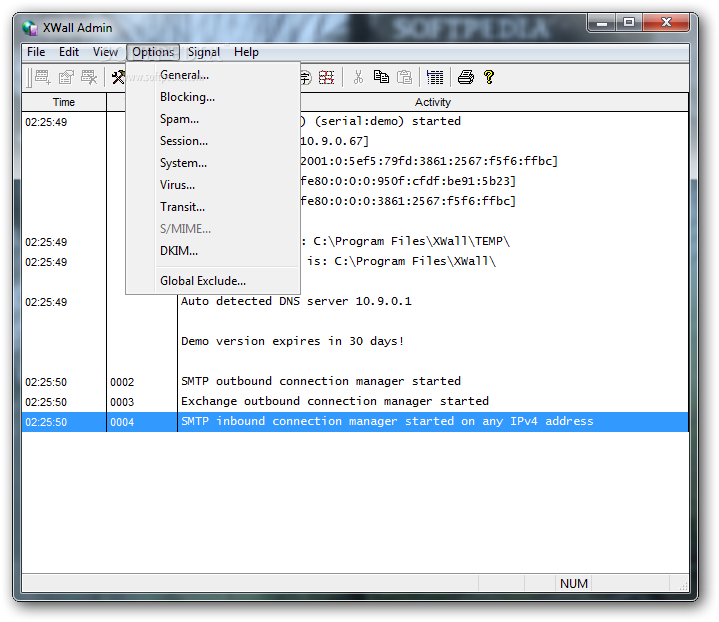Screen dimensions: 719x622
Task: Click the Time column header
Action: tap(64, 102)
